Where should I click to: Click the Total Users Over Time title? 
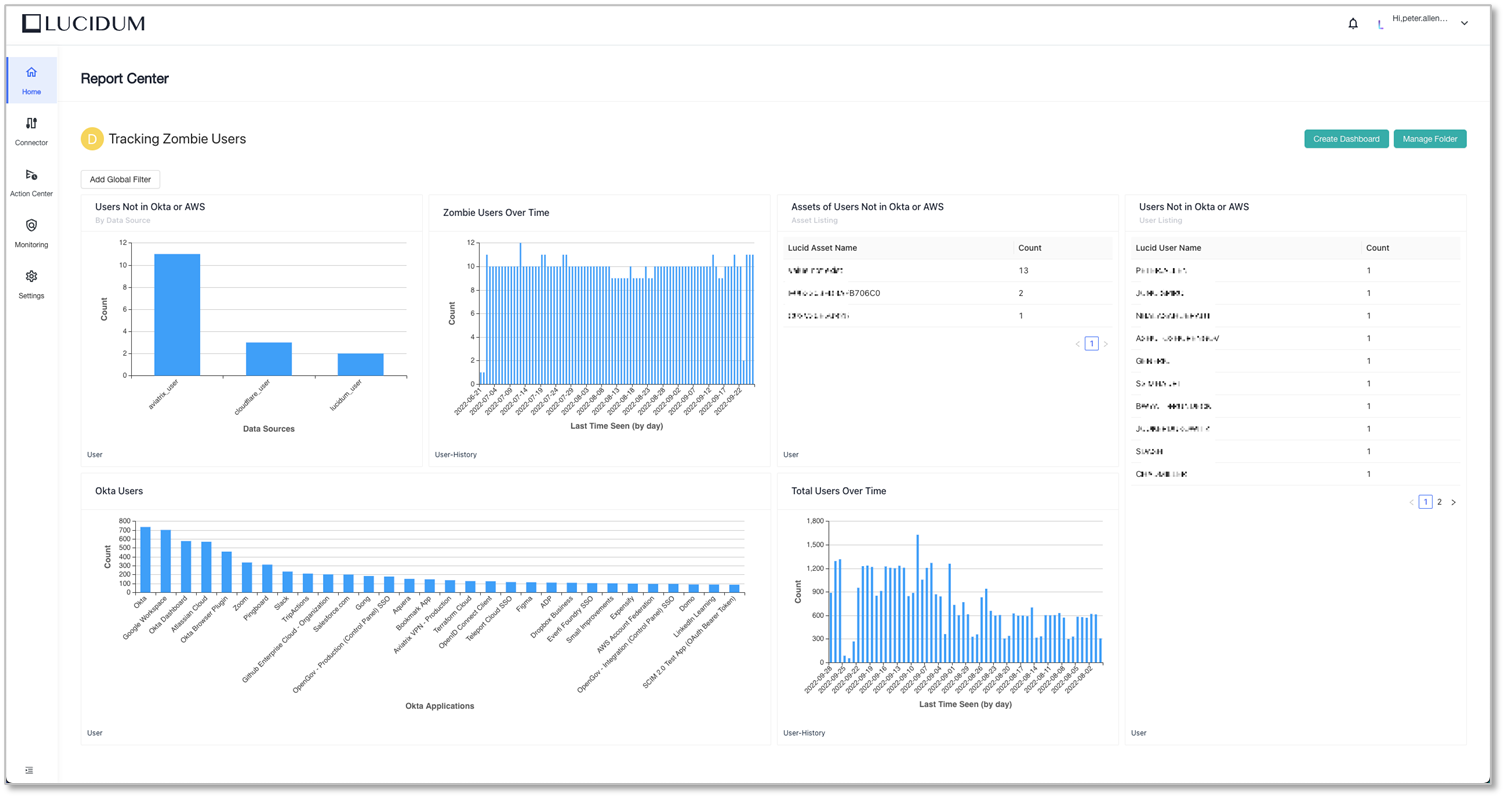coord(839,491)
